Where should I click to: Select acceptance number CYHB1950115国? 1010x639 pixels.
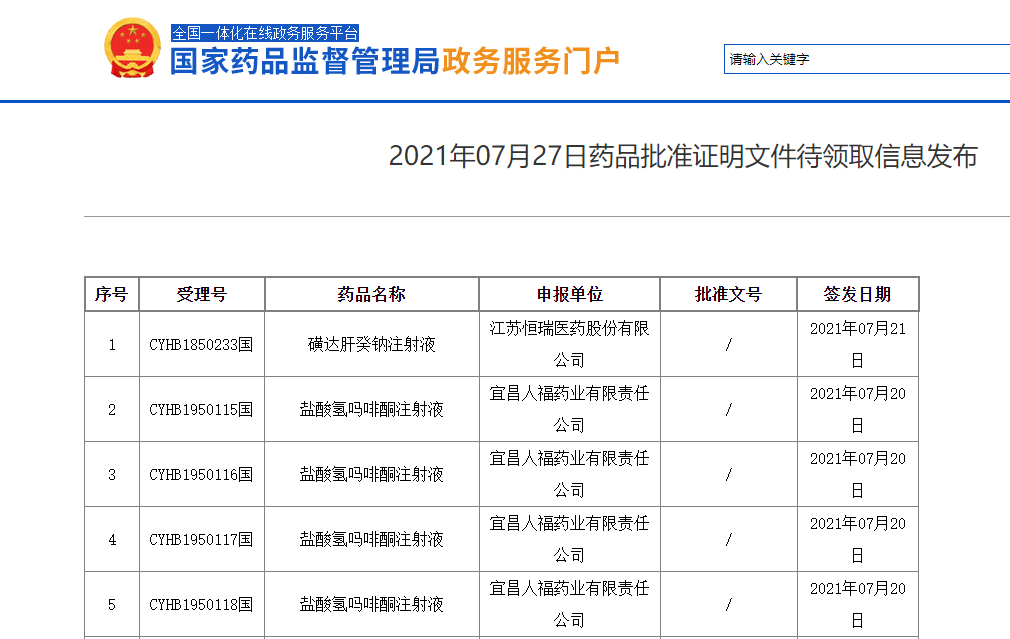click(x=201, y=410)
